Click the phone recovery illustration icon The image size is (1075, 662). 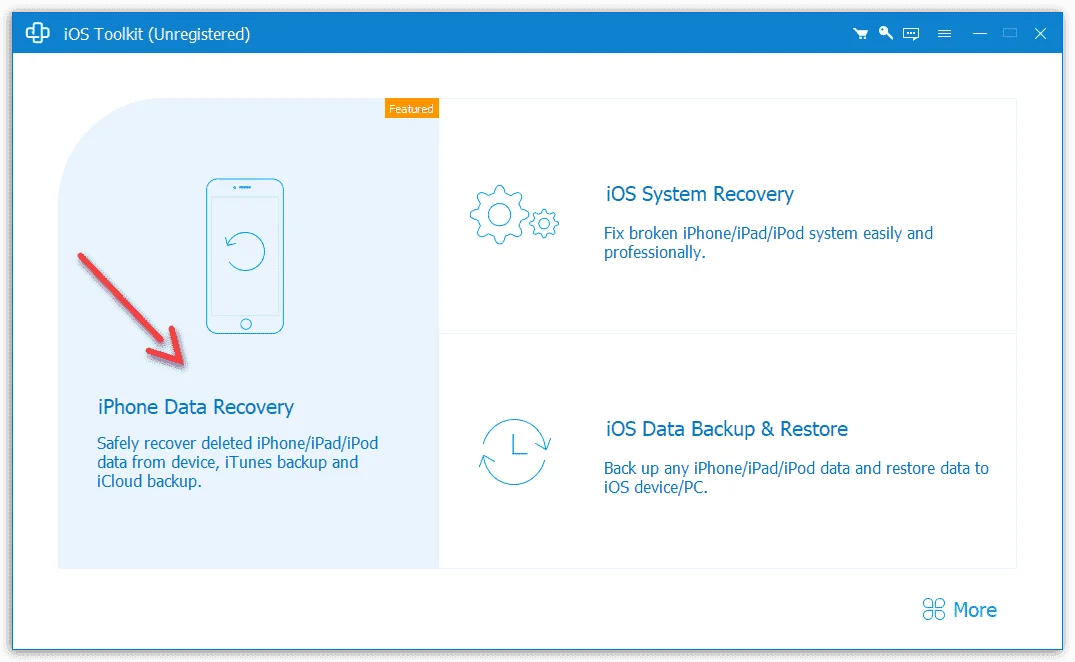[245, 256]
